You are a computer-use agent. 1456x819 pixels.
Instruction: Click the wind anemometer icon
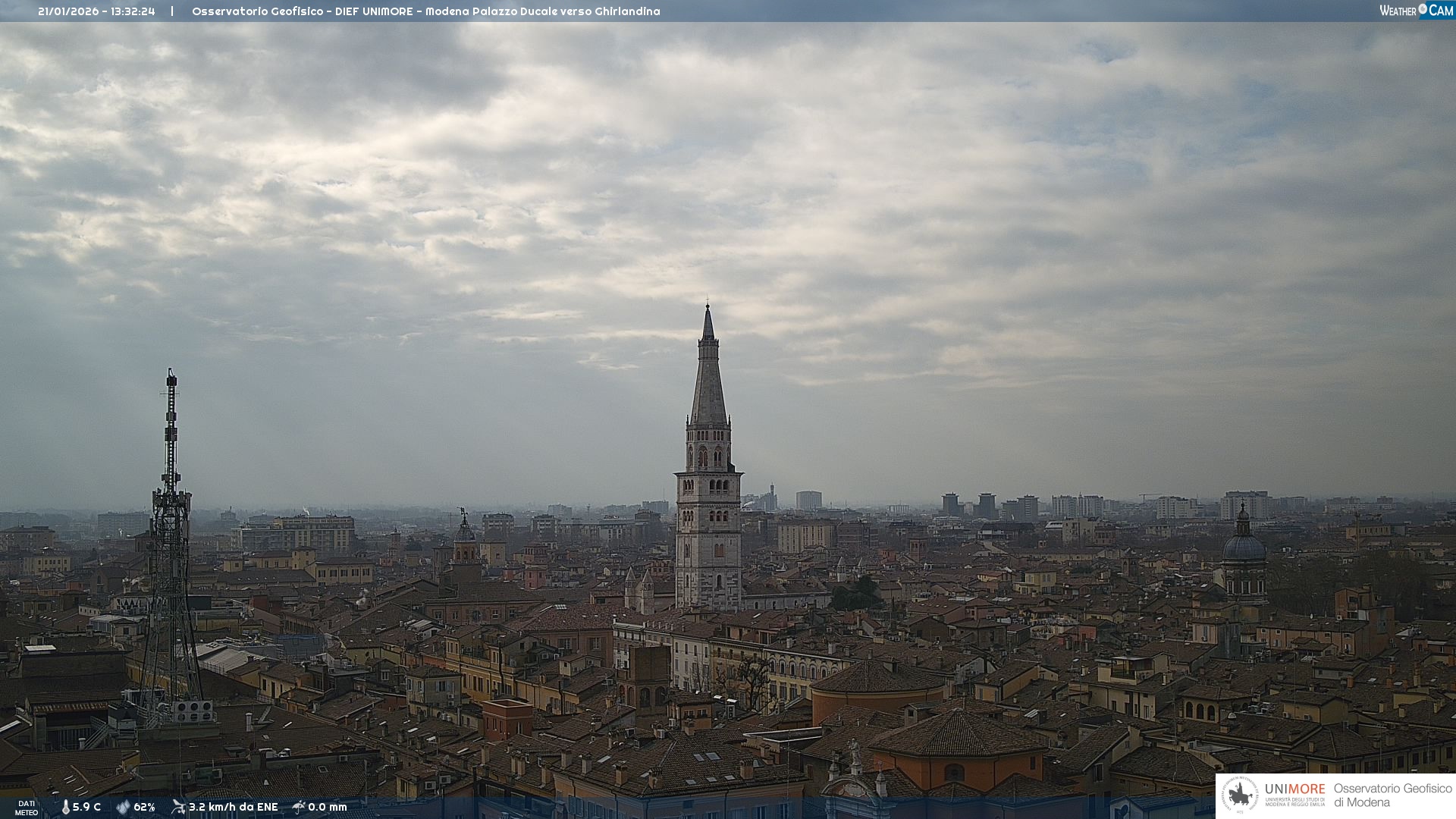(x=178, y=807)
